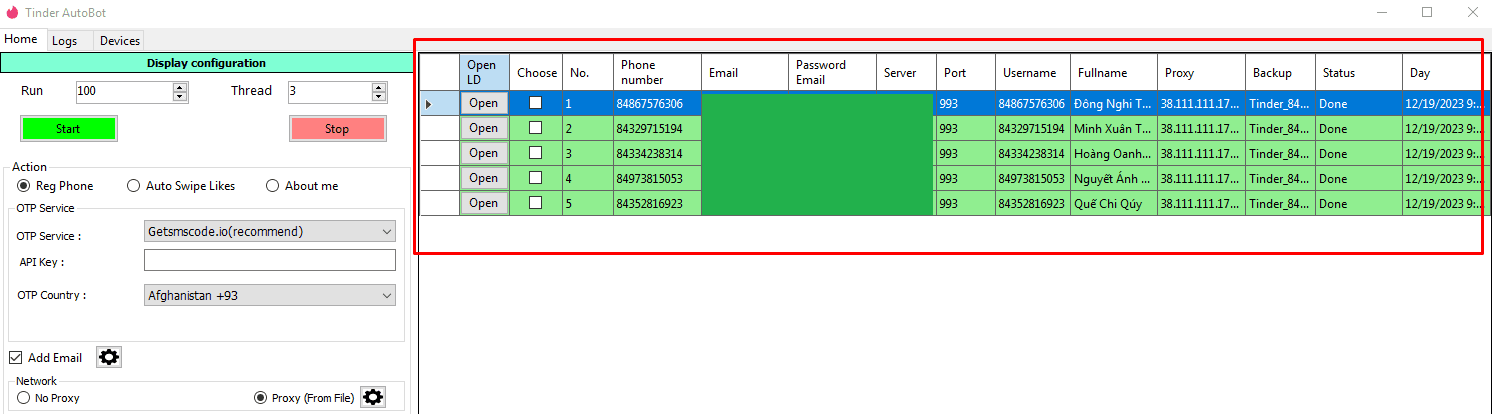Screen dimensions: 1492x414
Task: Switch to the Home tab
Action: click(x=21, y=39)
